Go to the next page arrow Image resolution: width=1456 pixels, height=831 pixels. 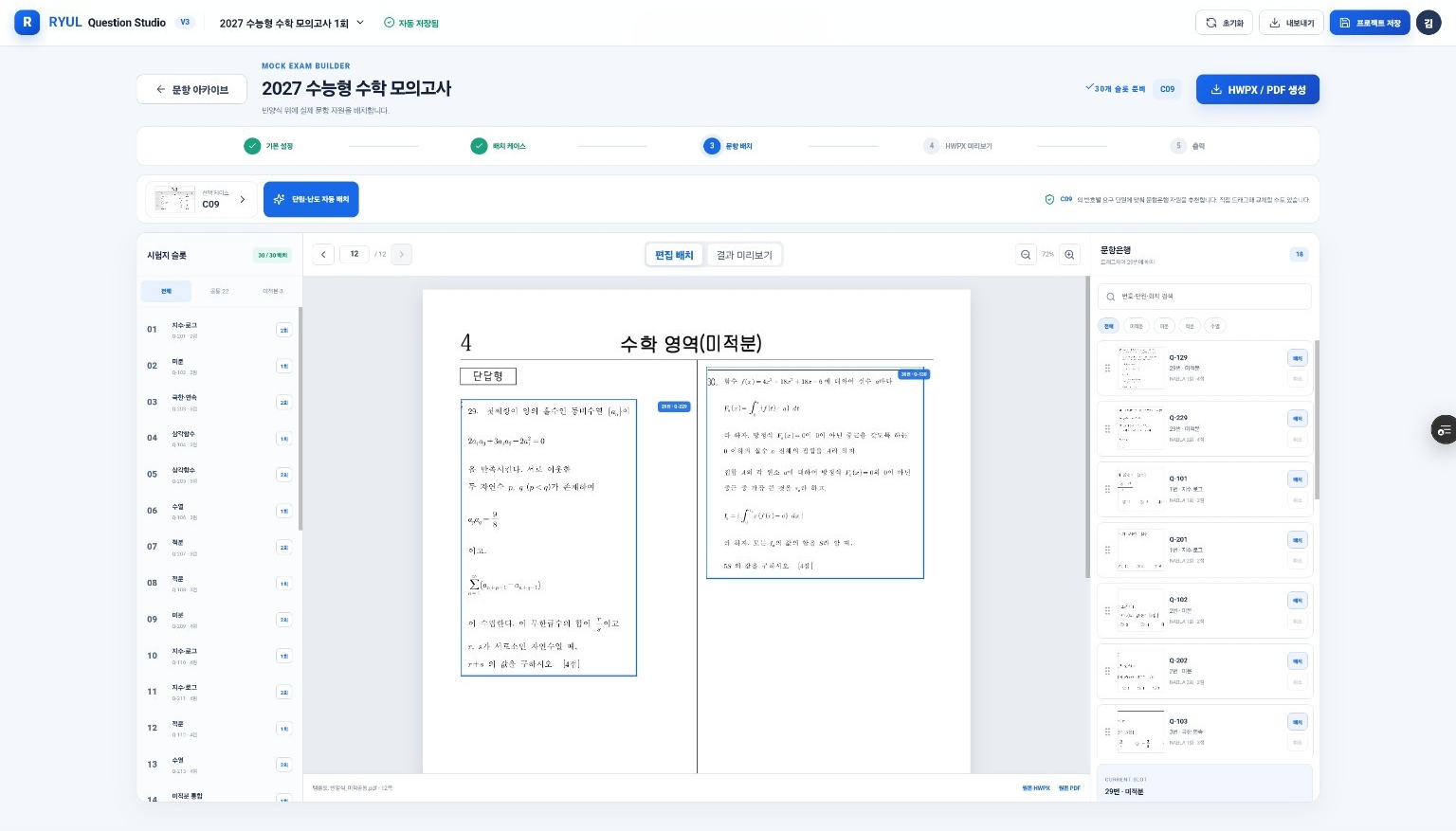coord(402,254)
